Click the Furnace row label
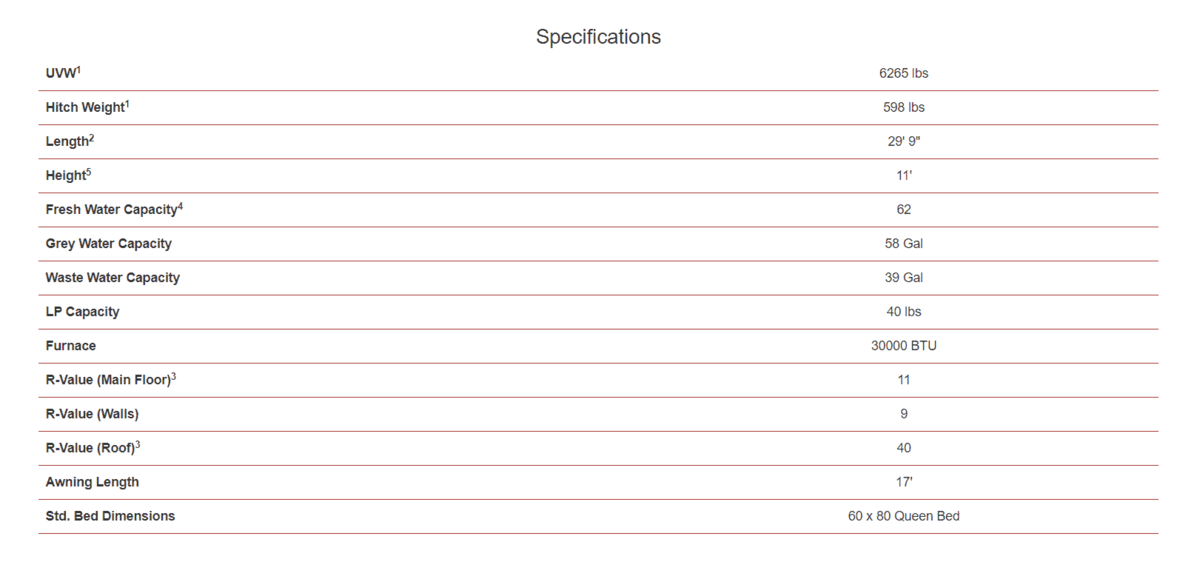 point(71,346)
